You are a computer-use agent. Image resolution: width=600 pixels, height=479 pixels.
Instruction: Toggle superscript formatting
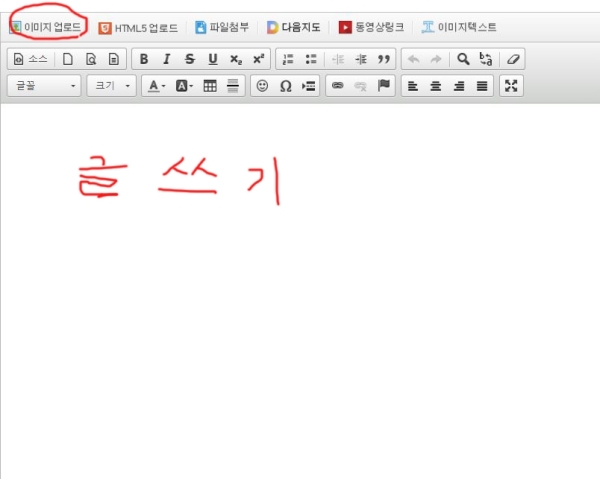259,59
